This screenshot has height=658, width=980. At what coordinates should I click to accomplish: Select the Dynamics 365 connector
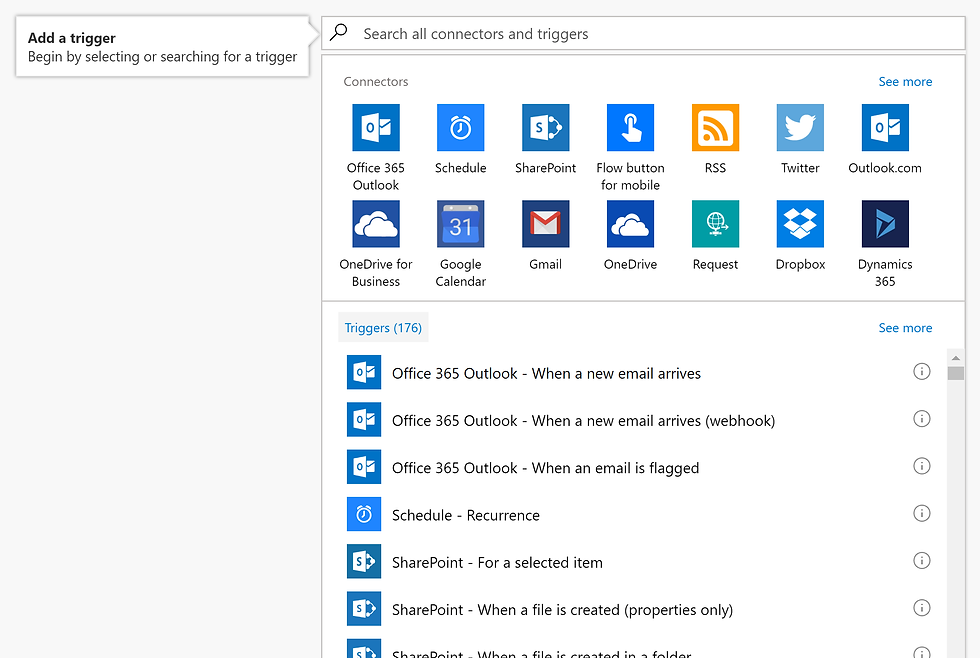click(885, 224)
